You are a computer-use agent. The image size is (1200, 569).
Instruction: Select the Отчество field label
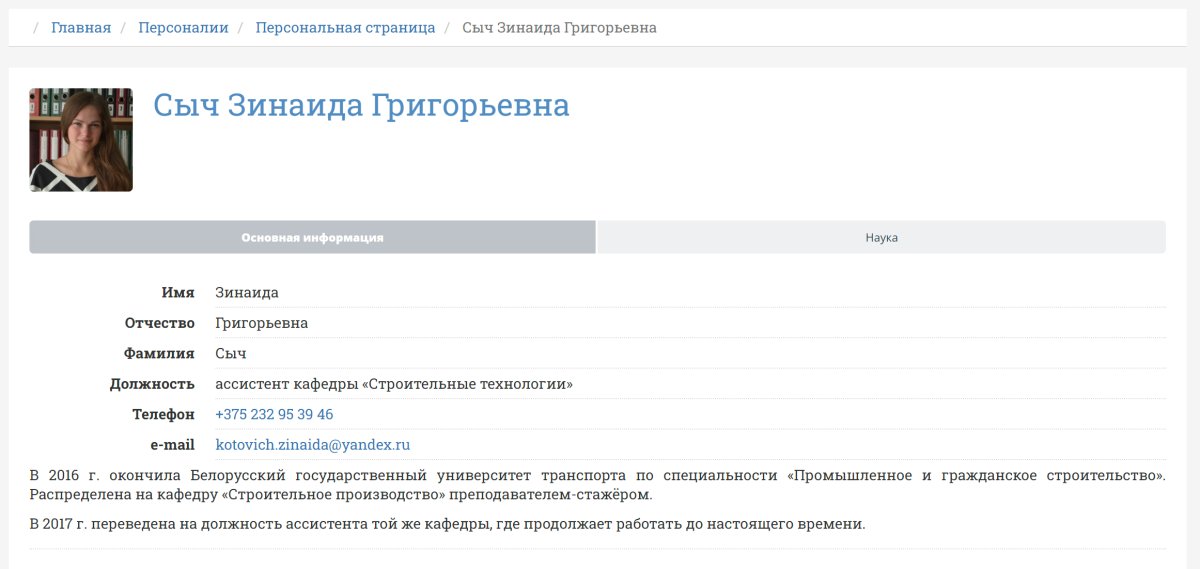point(160,323)
